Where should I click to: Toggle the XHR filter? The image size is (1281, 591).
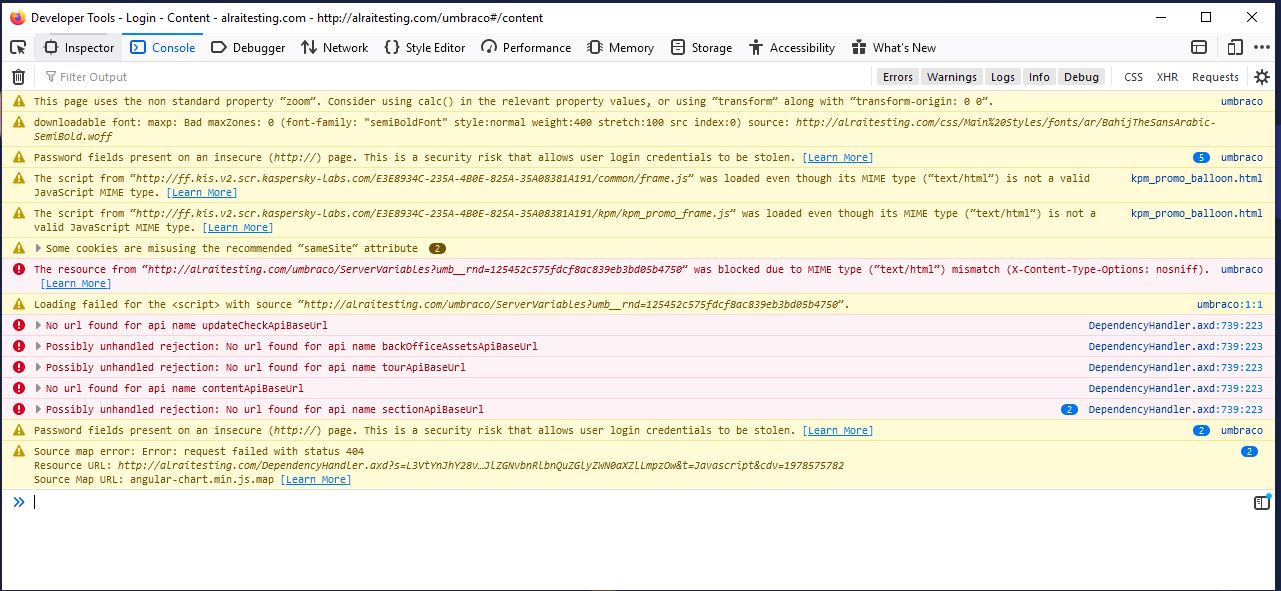point(1167,77)
